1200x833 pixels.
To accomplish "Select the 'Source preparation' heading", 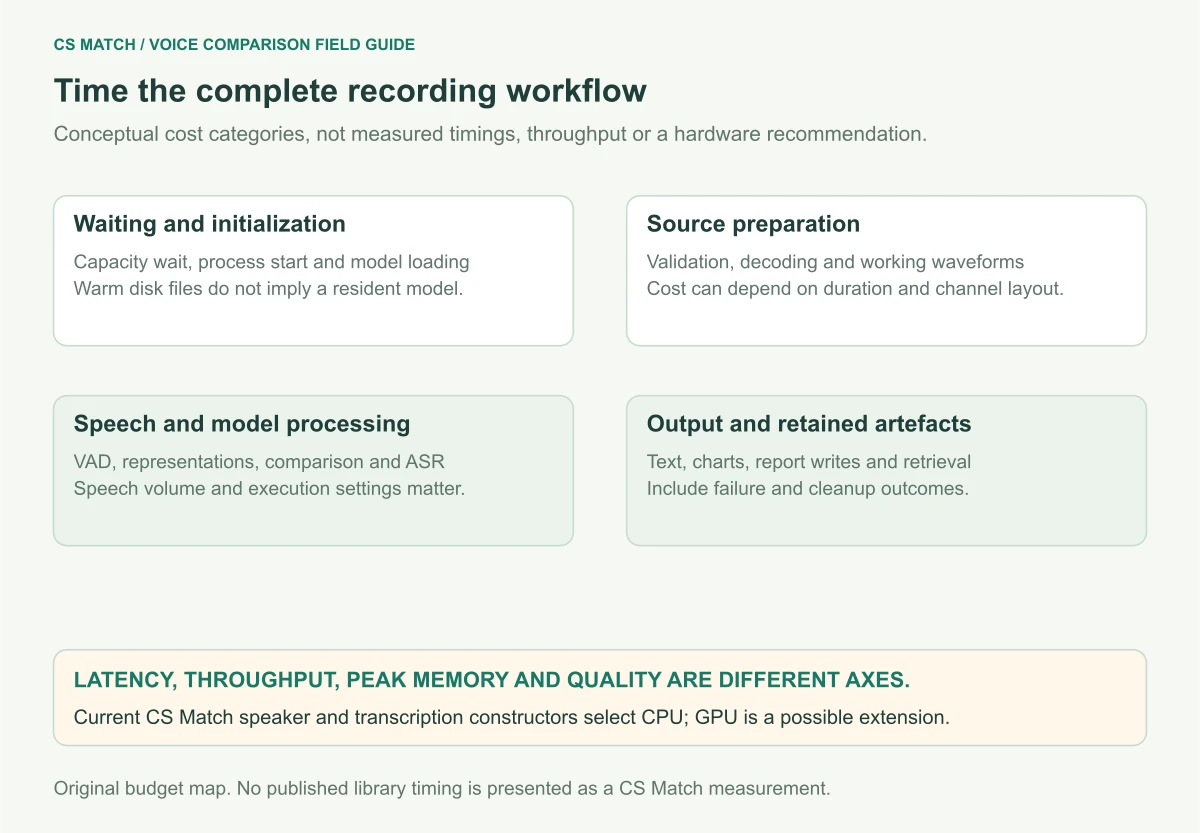I will point(753,224).
